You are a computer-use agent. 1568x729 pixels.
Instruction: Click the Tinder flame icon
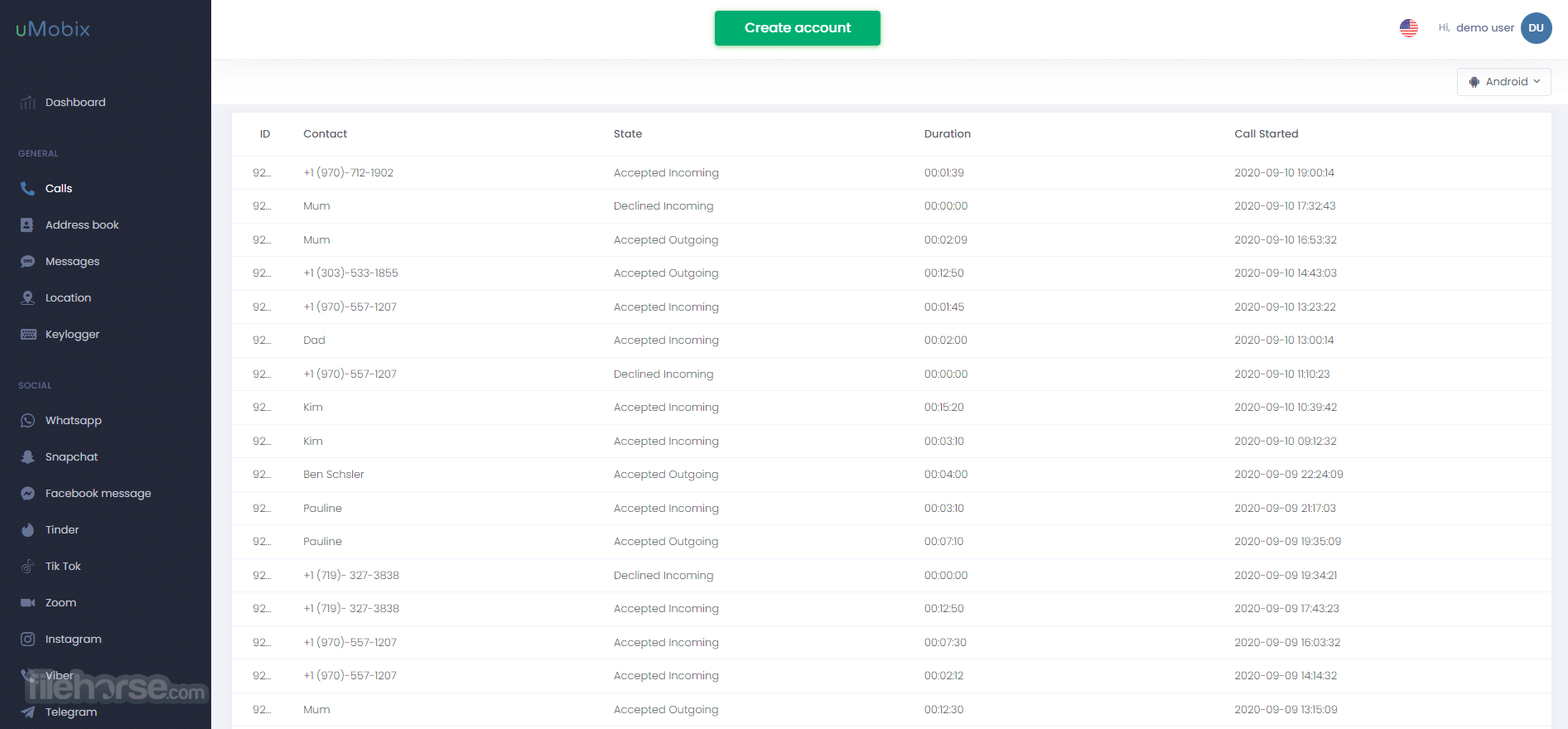click(27, 529)
